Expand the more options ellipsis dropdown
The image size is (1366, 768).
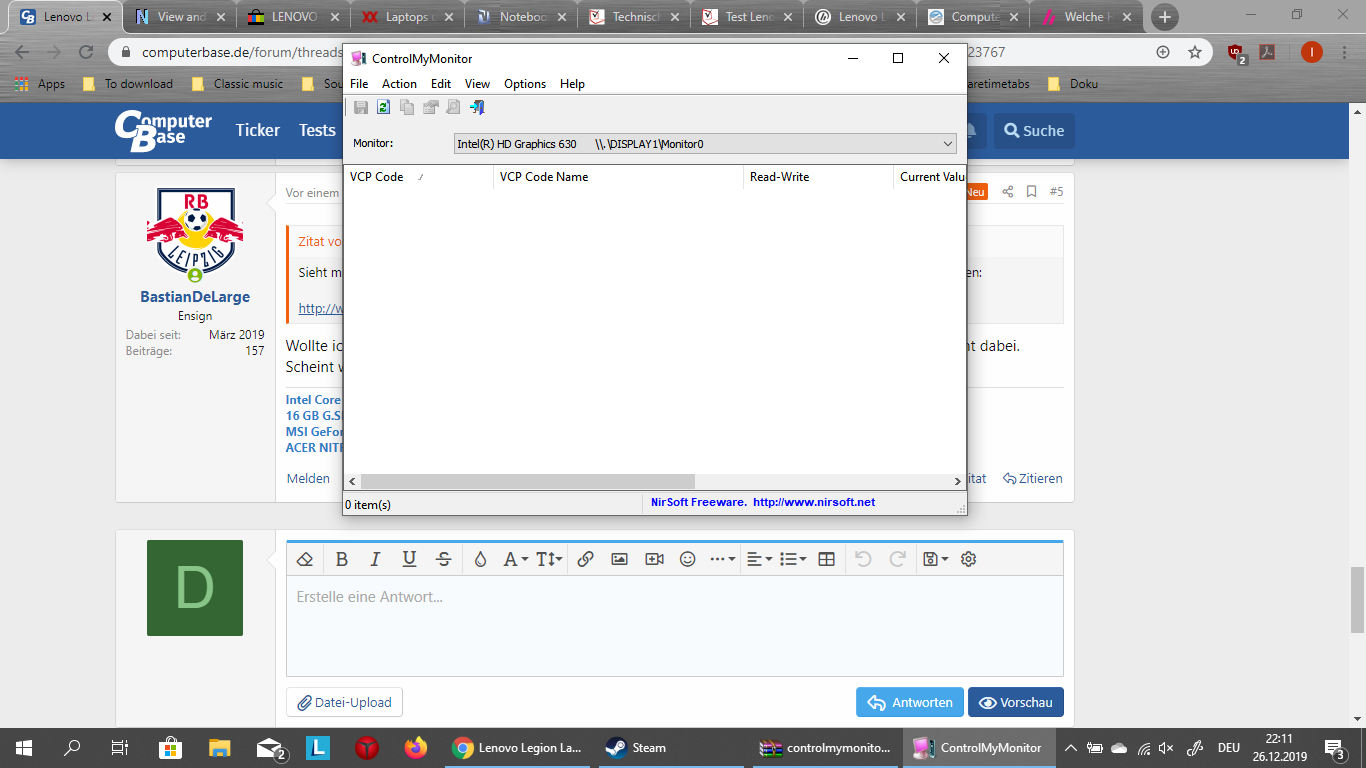click(x=723, y=559)
